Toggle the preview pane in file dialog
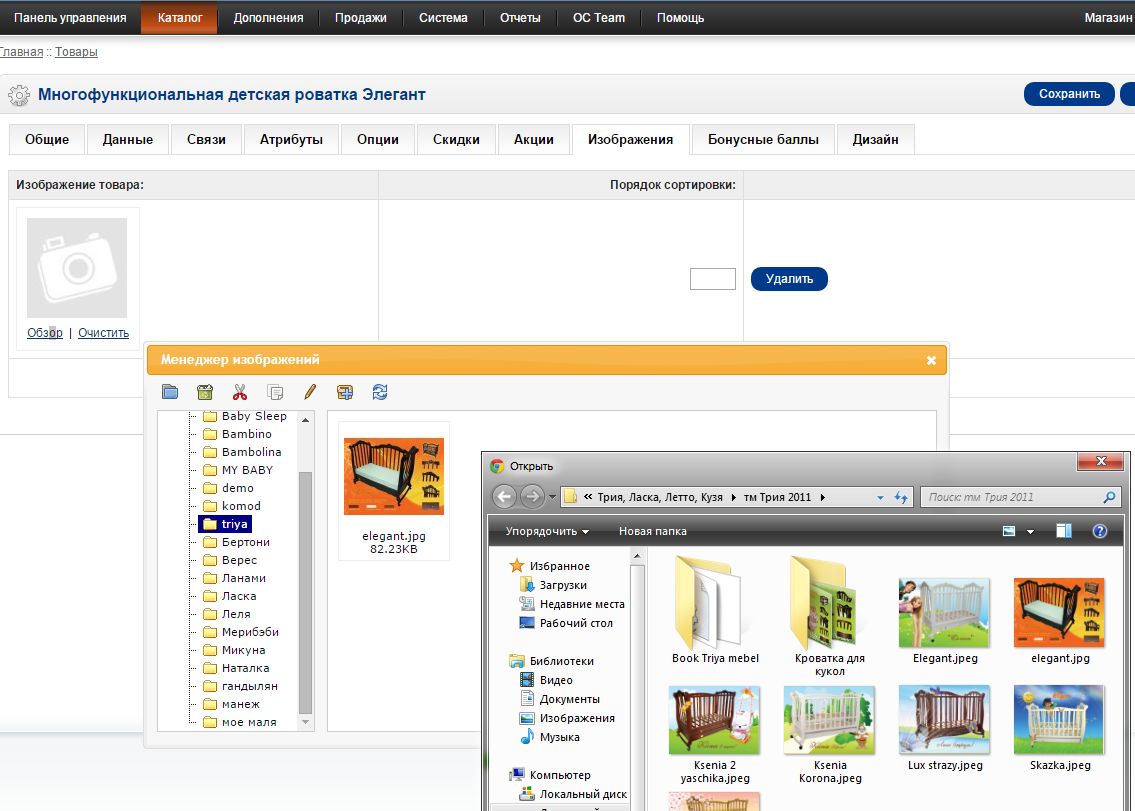The image size is (1135, 811). 1063,531
